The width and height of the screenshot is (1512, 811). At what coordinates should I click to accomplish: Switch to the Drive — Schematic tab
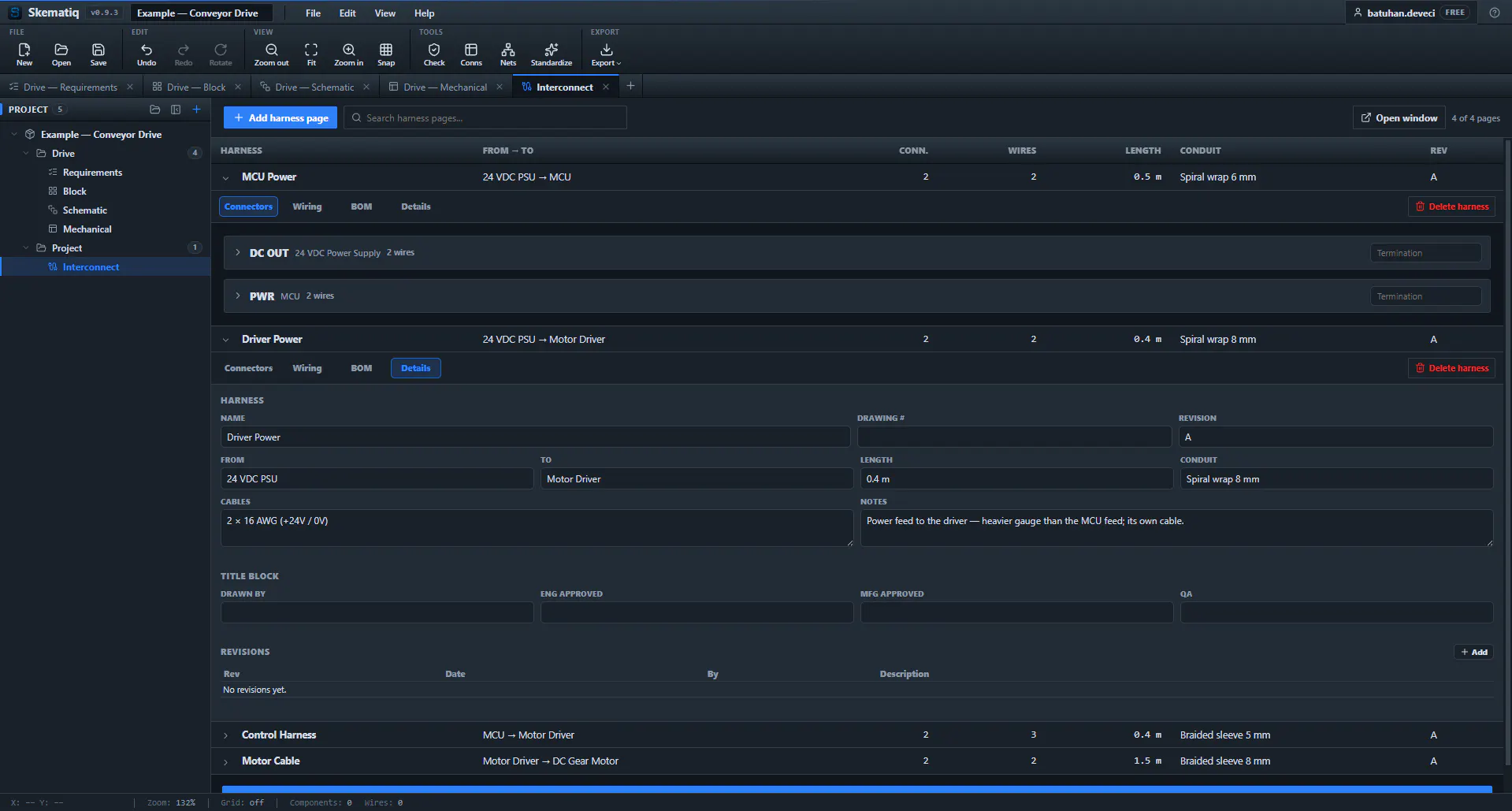[314, 87]
